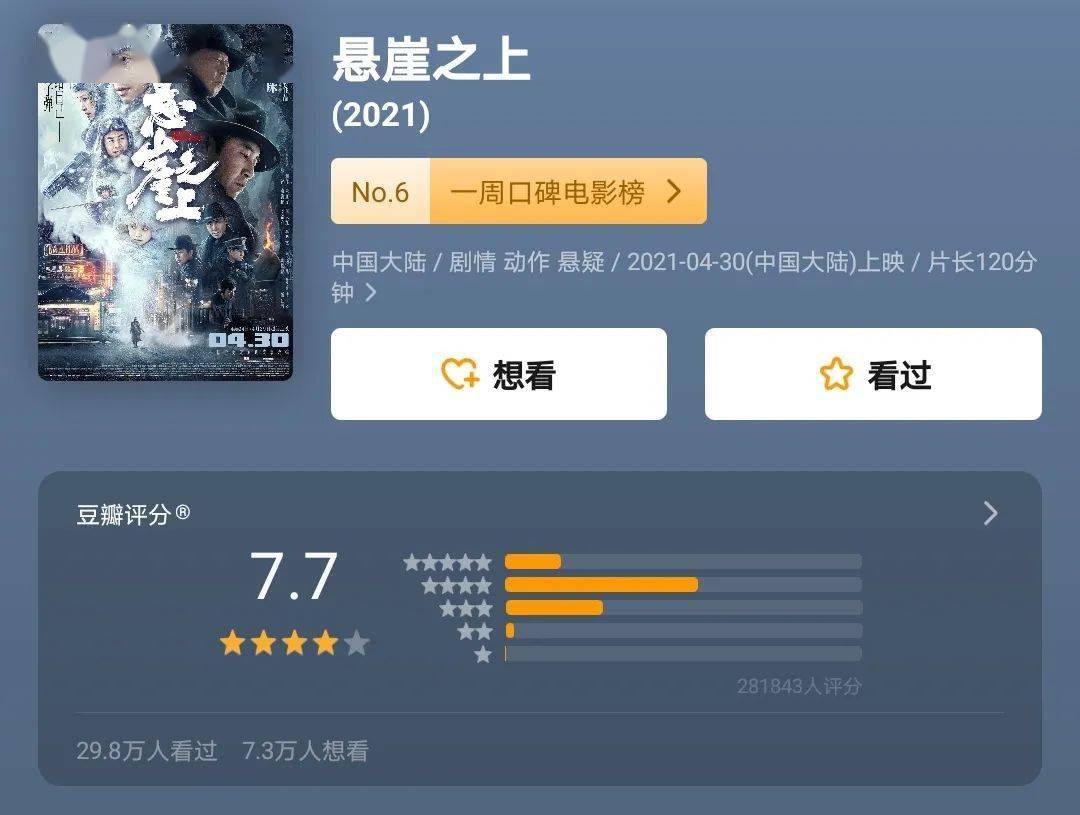Tap the heart-plus icon on 想看
The height and width of the screenshot is (815, 1080).
[460, 374]
